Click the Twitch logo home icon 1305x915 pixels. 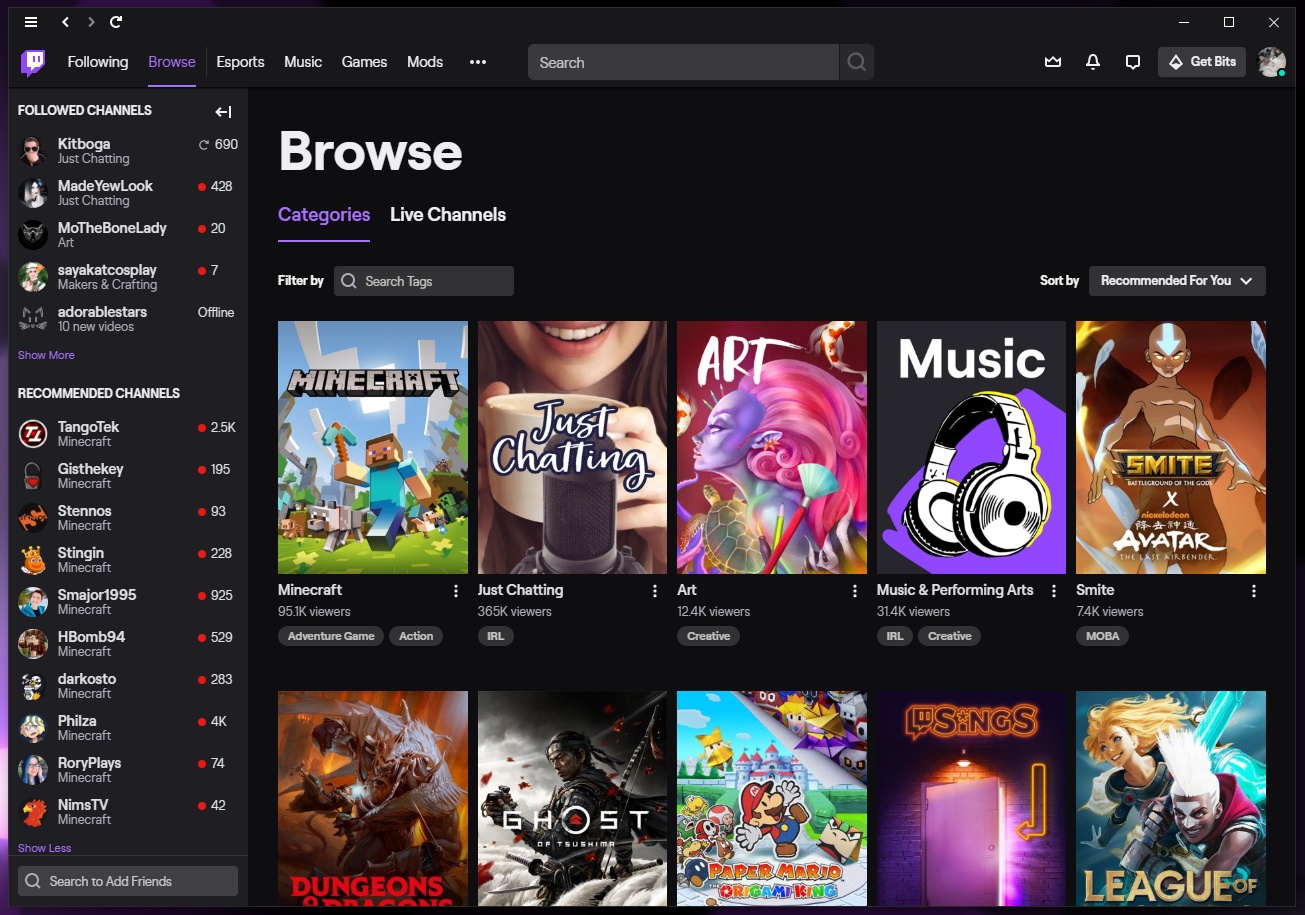pyautogui.click(x=33, y=63)
